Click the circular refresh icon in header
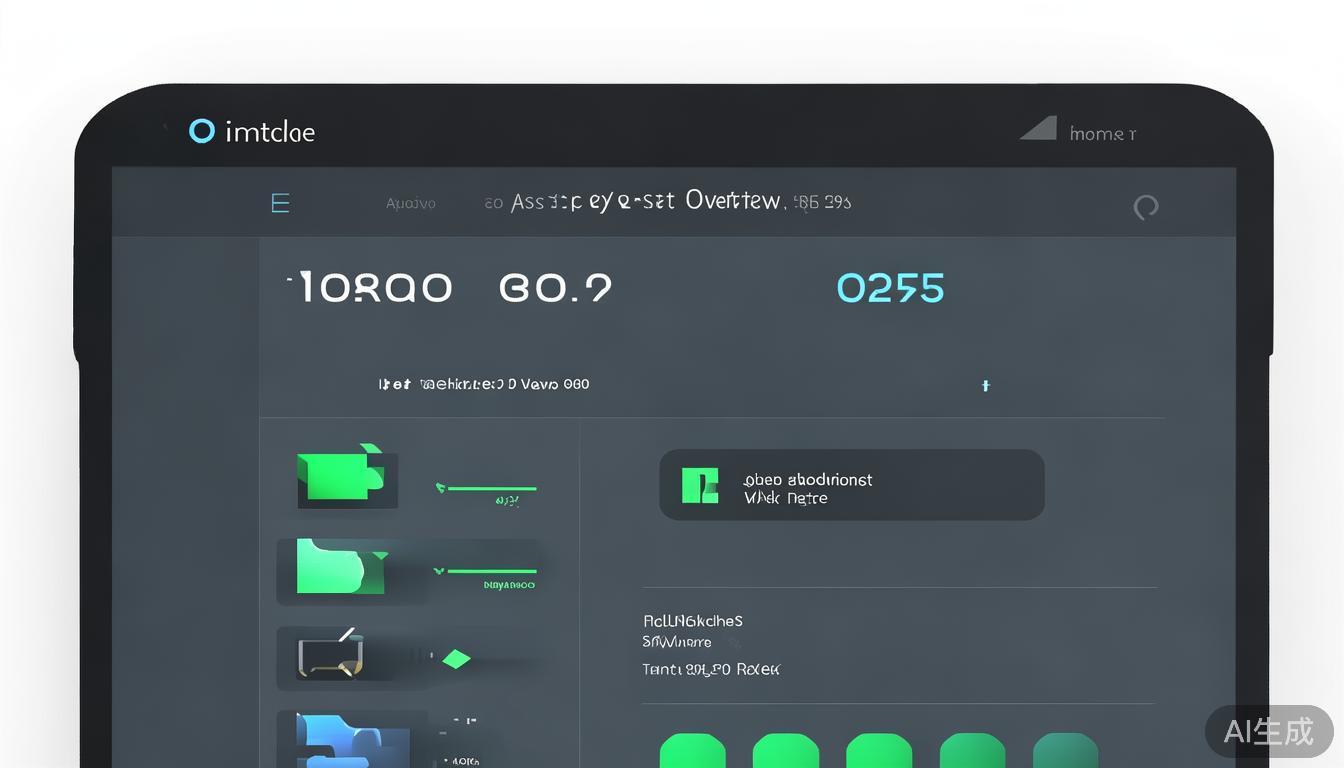This screenshot has width=1344, height=768. tap(1145, 207)
